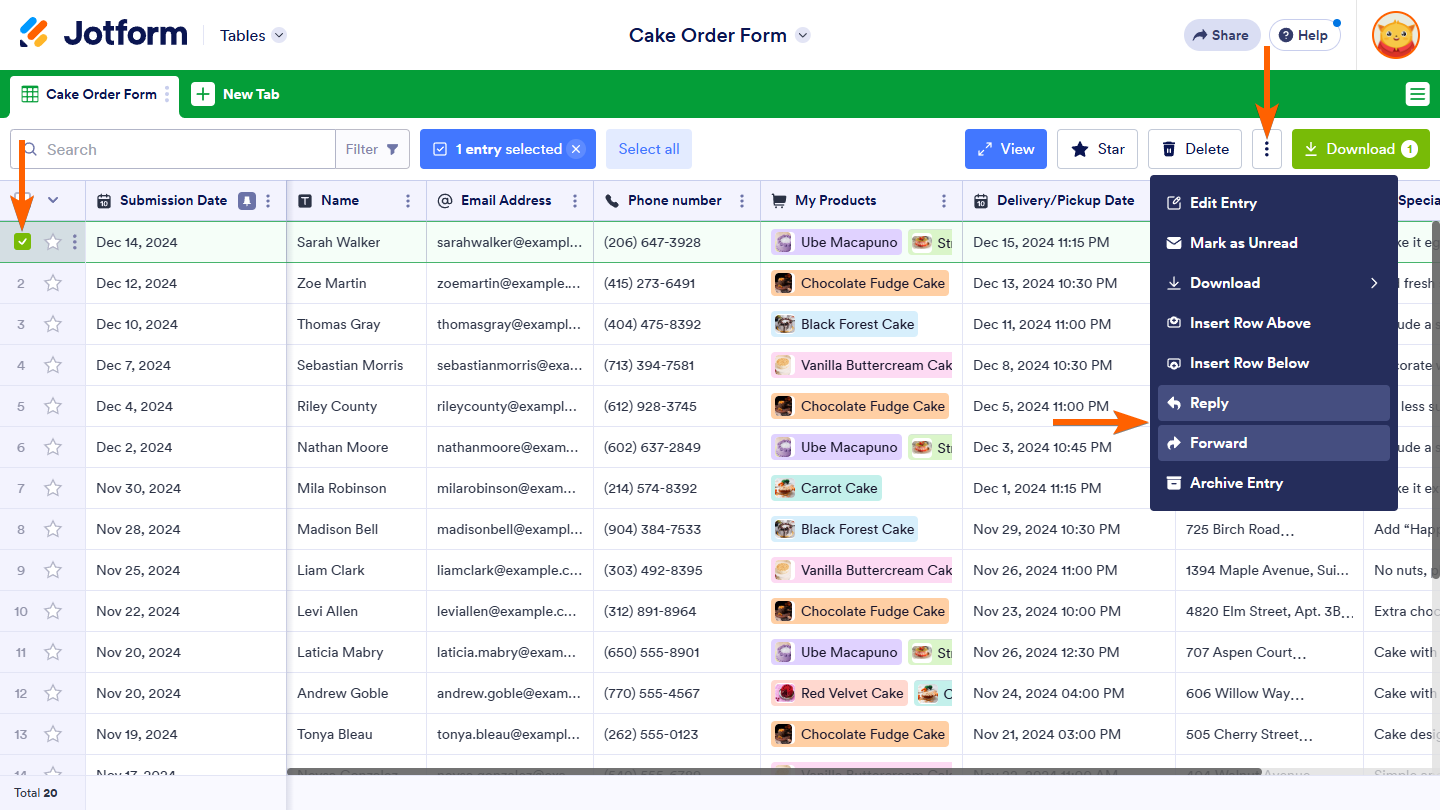
Task: Star the Madison Bell row
Action: pyautogui.click(x=53, y=529)
